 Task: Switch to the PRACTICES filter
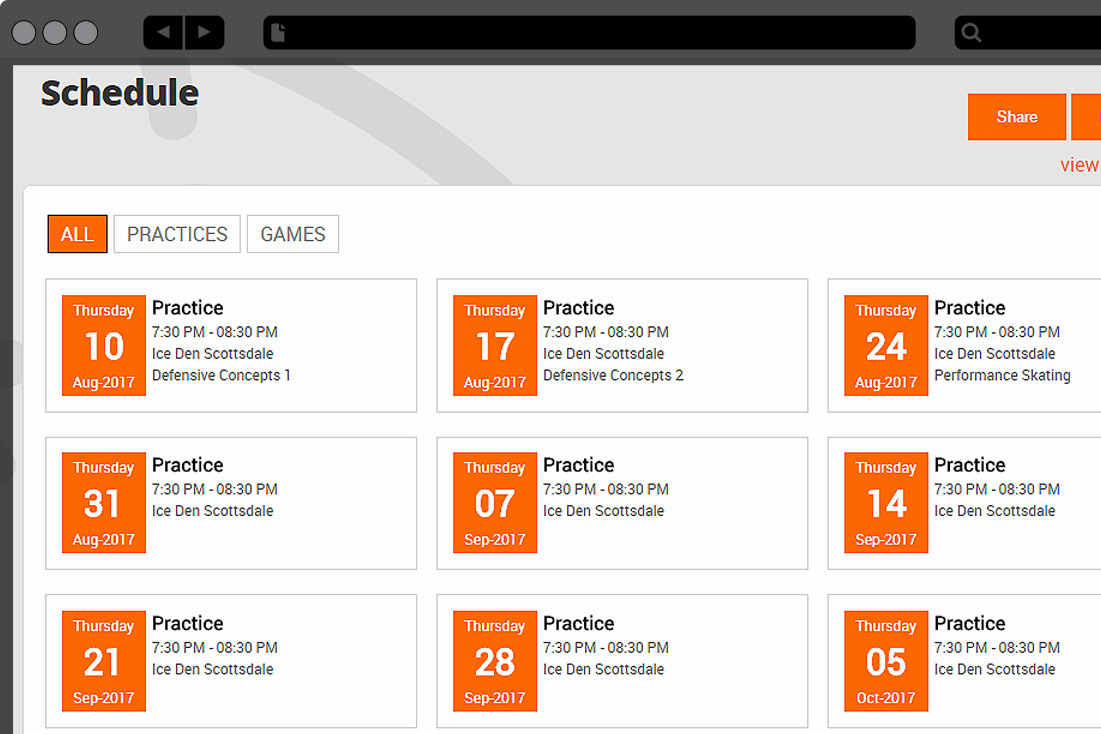177,234
